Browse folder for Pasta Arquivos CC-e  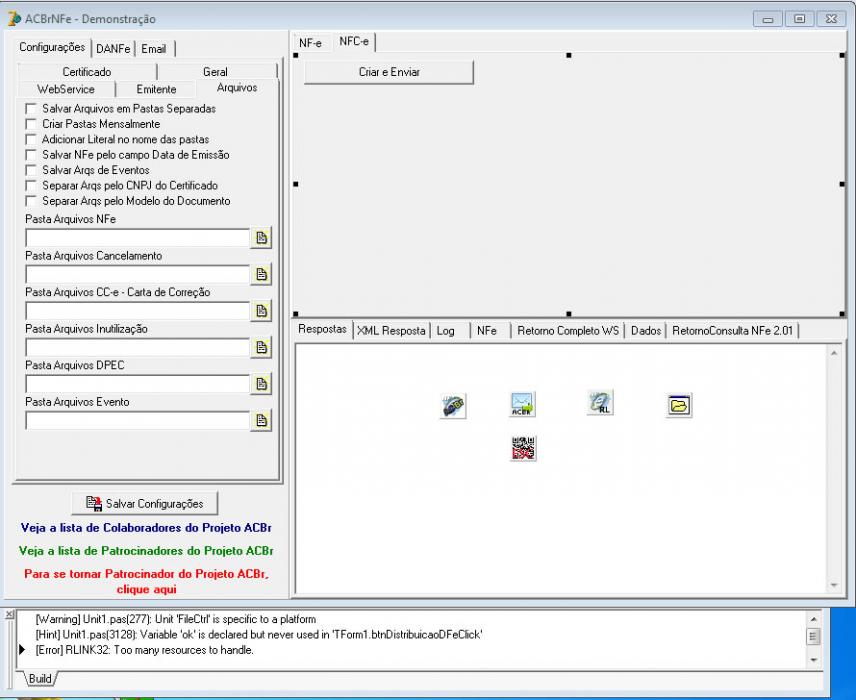(261, 311)
